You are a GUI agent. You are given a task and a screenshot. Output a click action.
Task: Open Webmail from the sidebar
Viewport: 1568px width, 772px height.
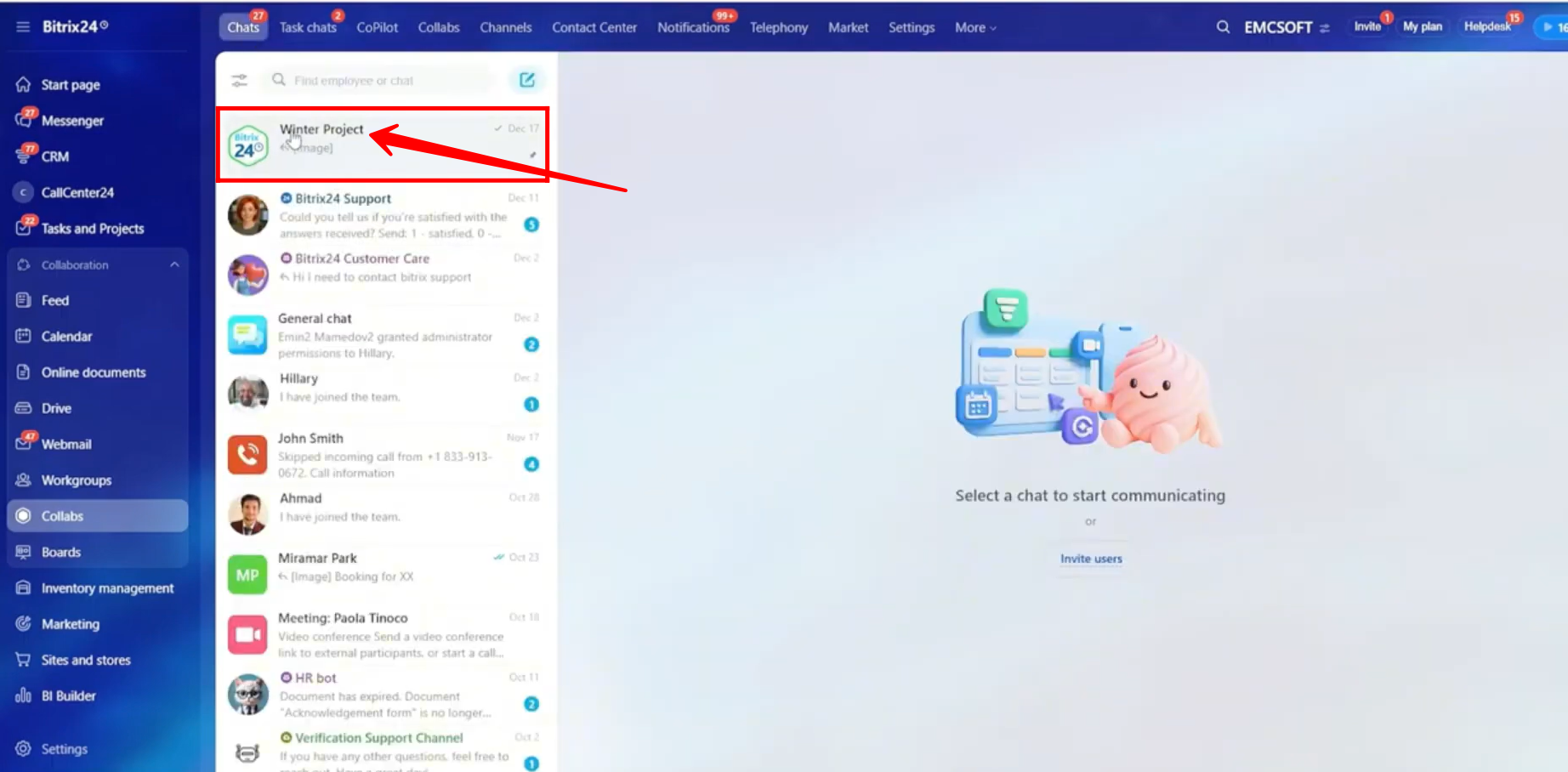[66, 445]
